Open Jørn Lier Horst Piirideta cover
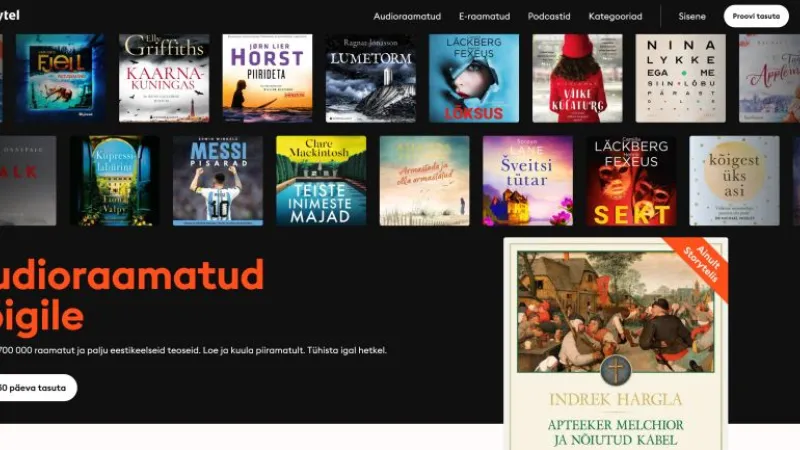Screen dimensions: 800x450 point(267,78)
